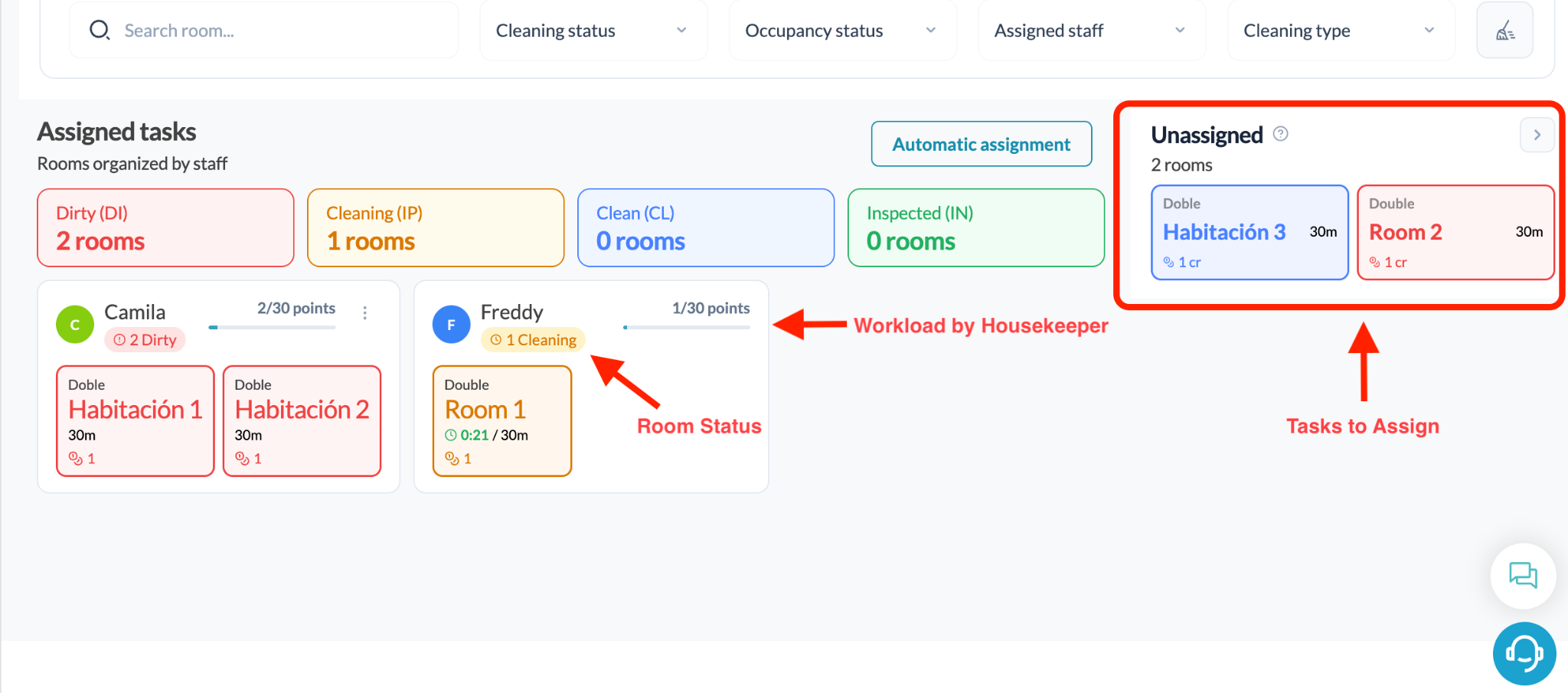Expand the Unassigned panel chevron
Screen dimensions: 1568x693
point(1537,135)
